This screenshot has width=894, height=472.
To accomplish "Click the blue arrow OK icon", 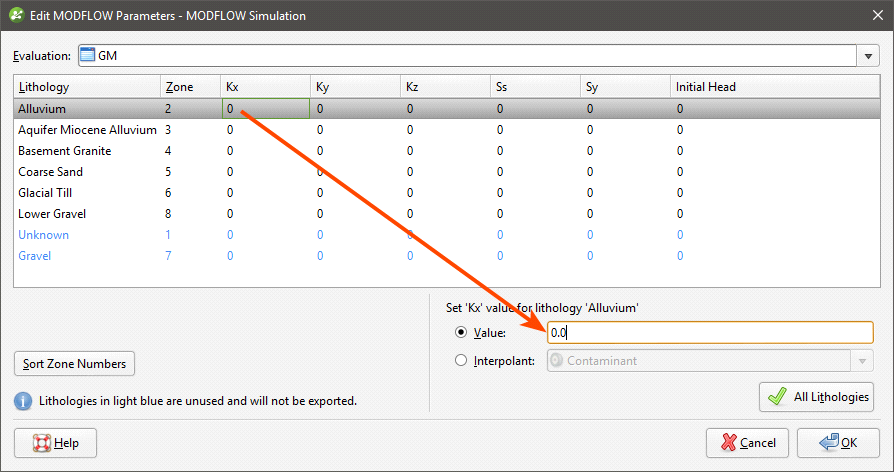I will [x=828, y=443].
